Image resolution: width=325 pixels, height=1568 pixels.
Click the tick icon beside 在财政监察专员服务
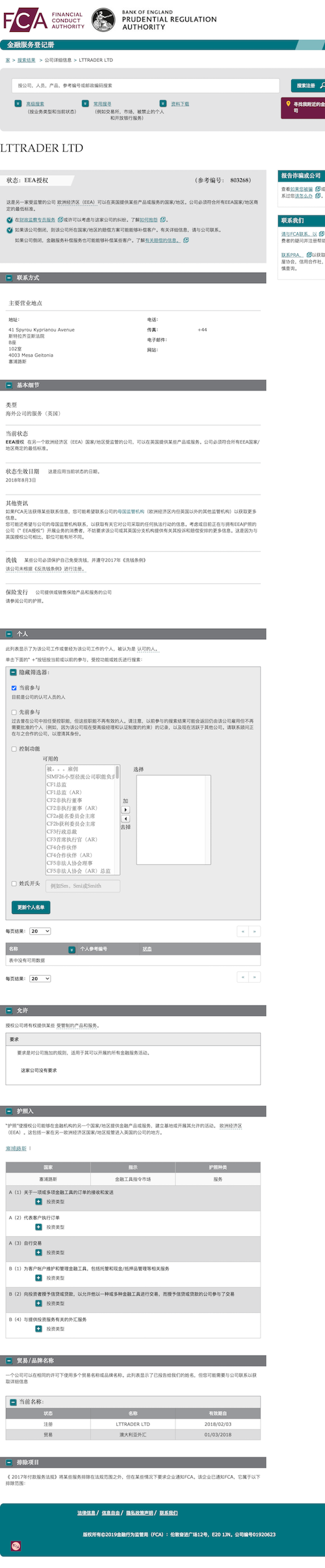click(10, 220)
